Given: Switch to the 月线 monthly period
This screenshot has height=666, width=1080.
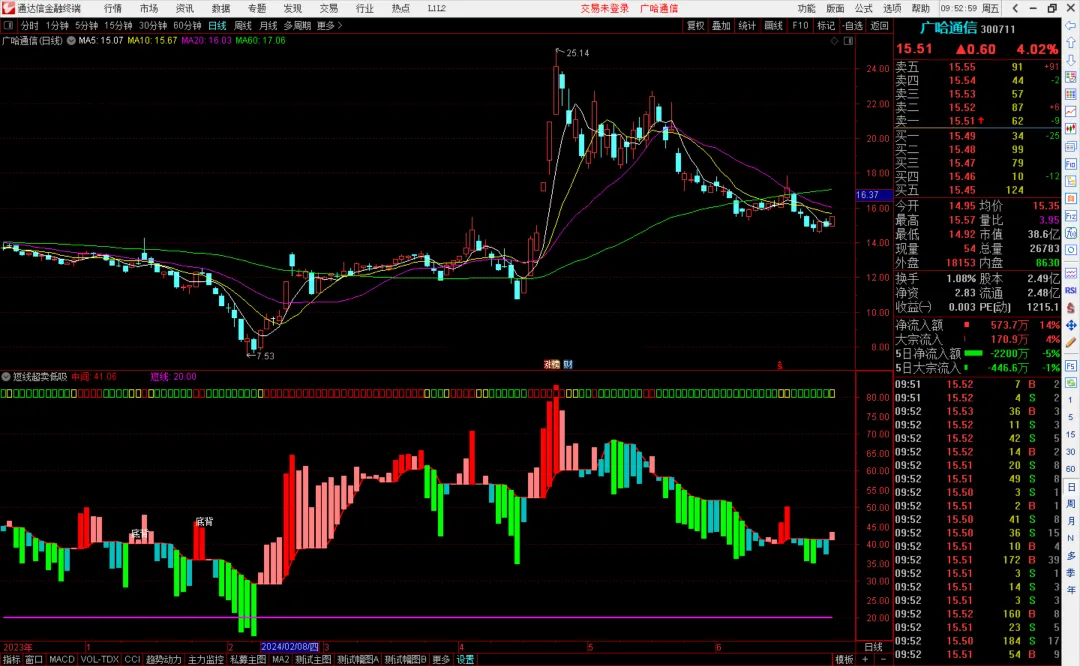Looking at the screenshot, I should (268, 25).
